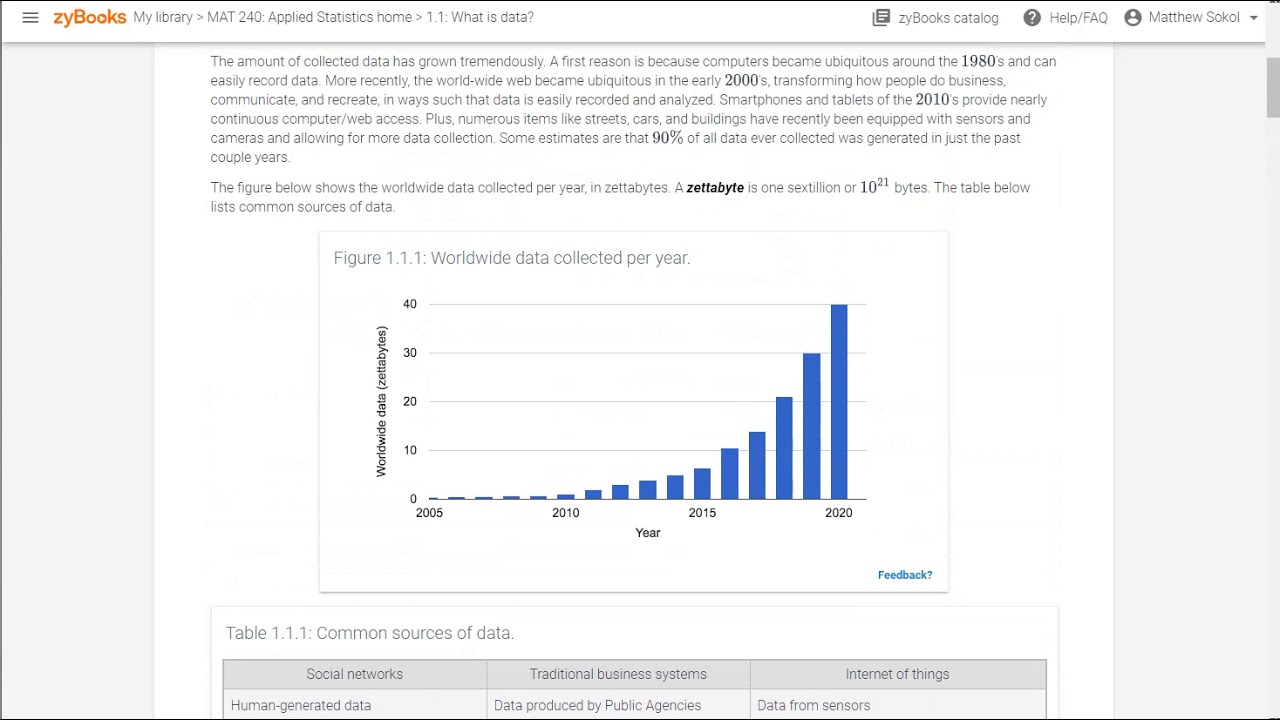Click the "Internet of things" column header

pyautogui.click(x=897, y=674)
